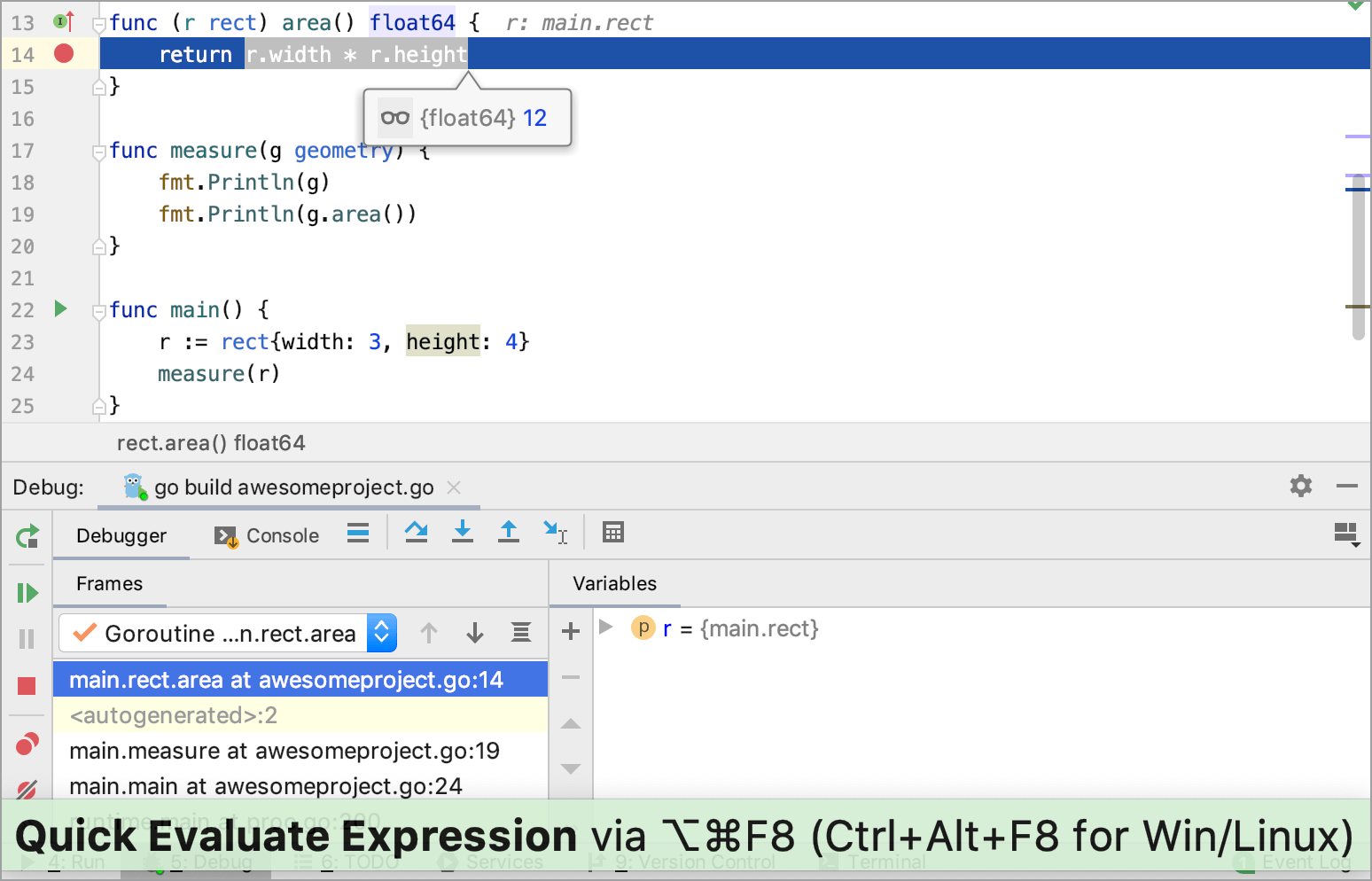Collapse the measure function fold on line 17

pyautogui.click(x=100, y=152)
